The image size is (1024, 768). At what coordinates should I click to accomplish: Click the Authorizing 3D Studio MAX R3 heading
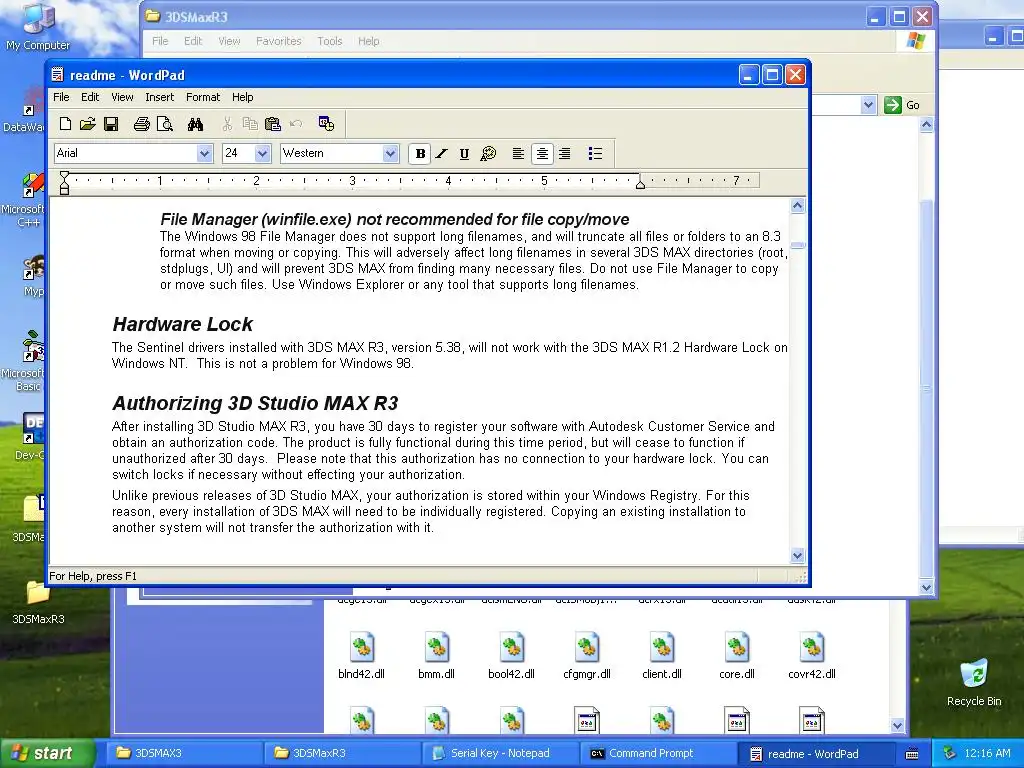[x=255, y=403]
